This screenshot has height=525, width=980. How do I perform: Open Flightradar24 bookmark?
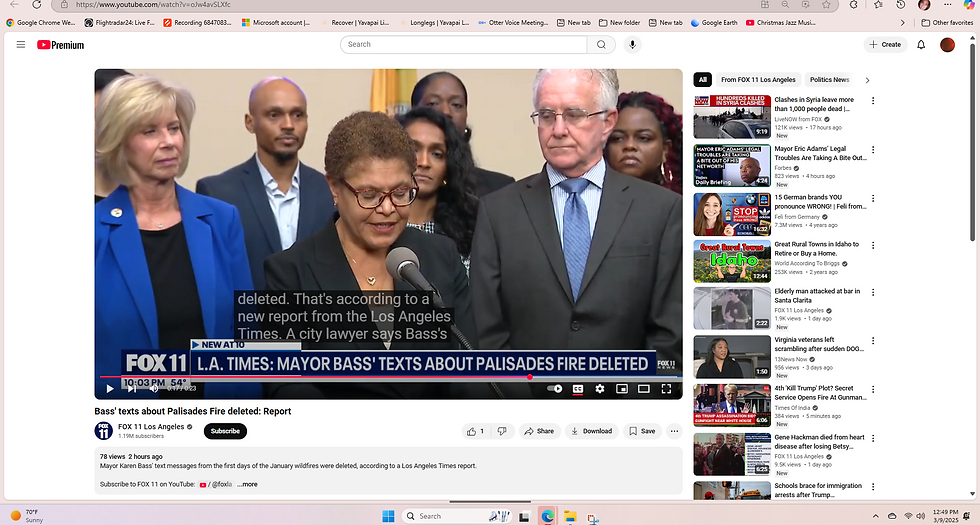(120, 22)
